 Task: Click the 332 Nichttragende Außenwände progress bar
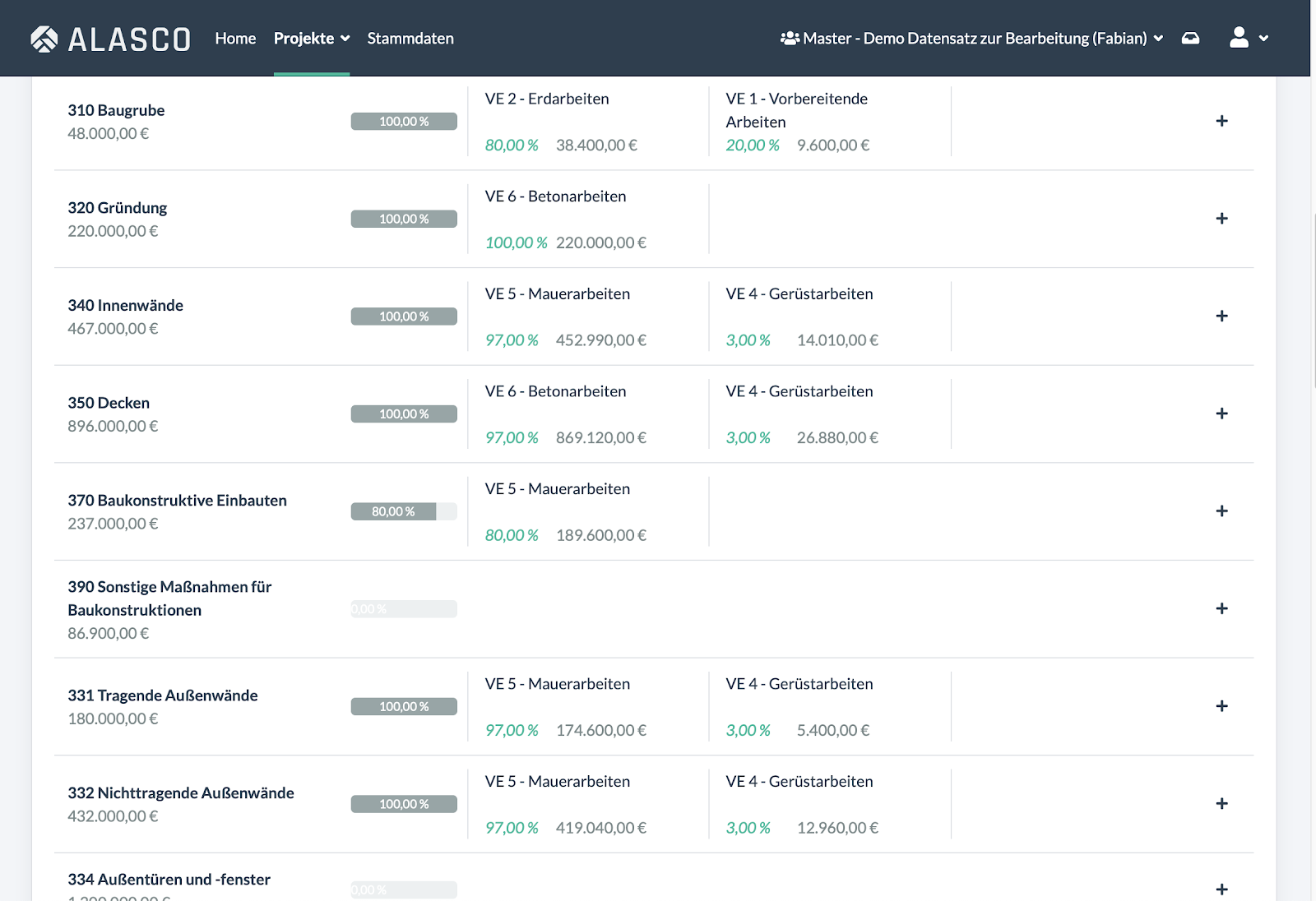(x=404, y=804)
